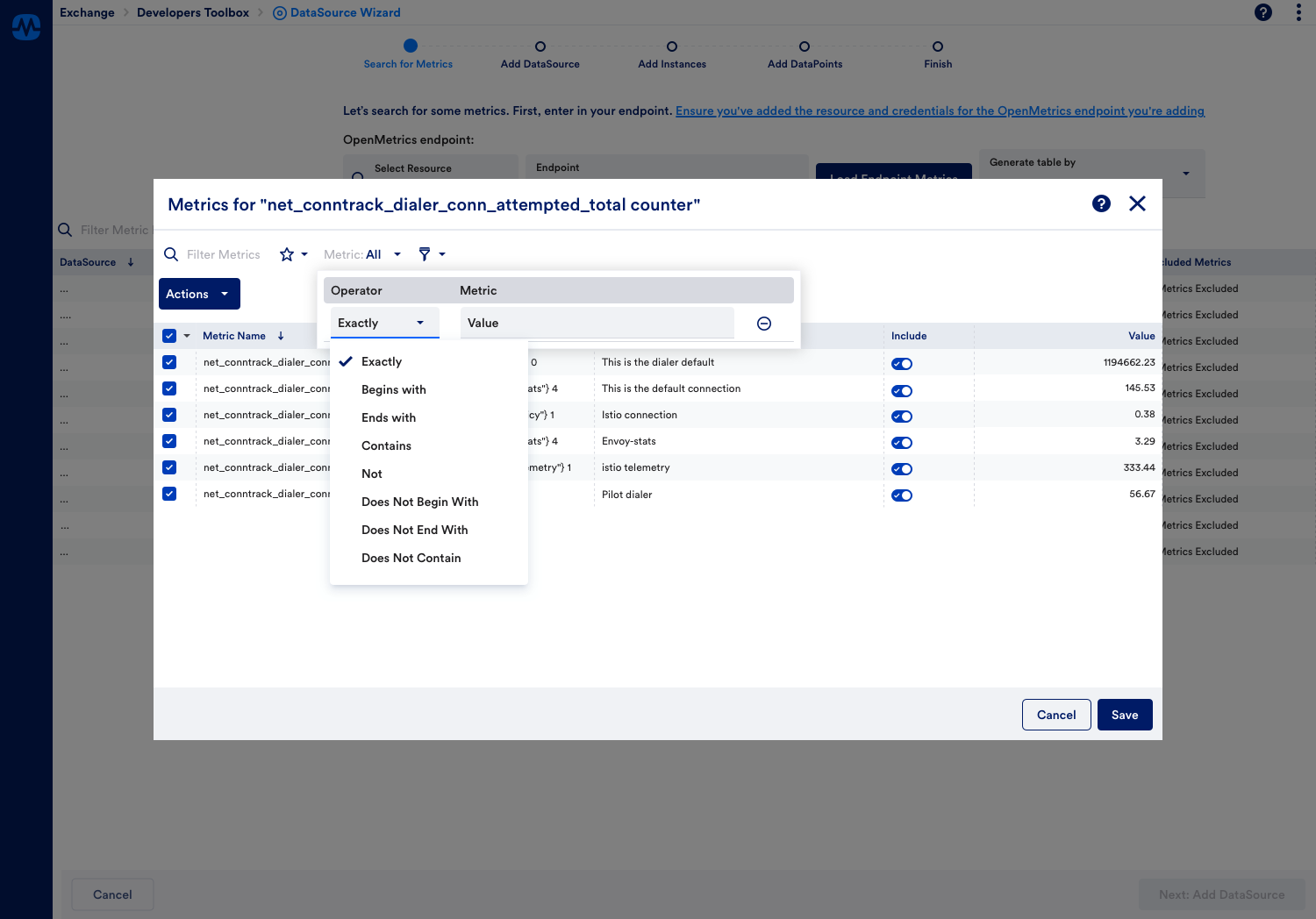This screenshot has width=1316, height=919.
Task: Toggle Include for istio telemetry
Action: pos(902,469)
